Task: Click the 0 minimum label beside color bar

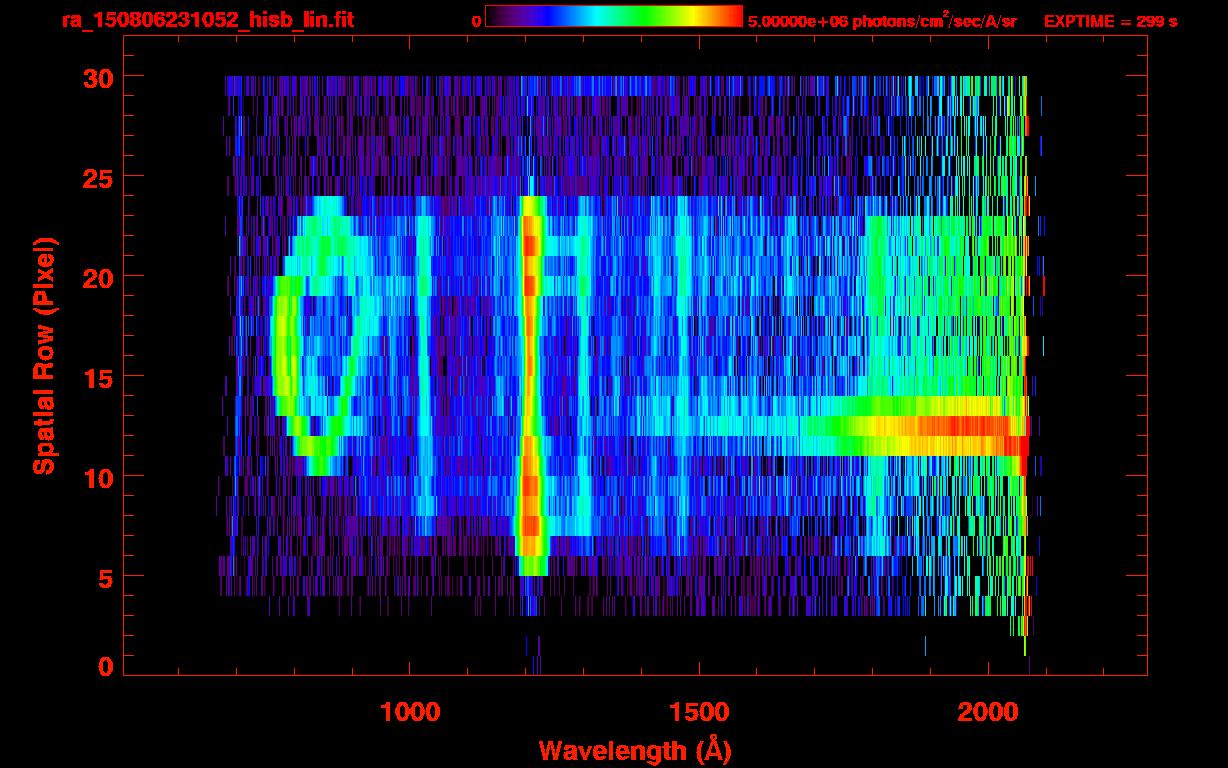Action: coord(476,21)
